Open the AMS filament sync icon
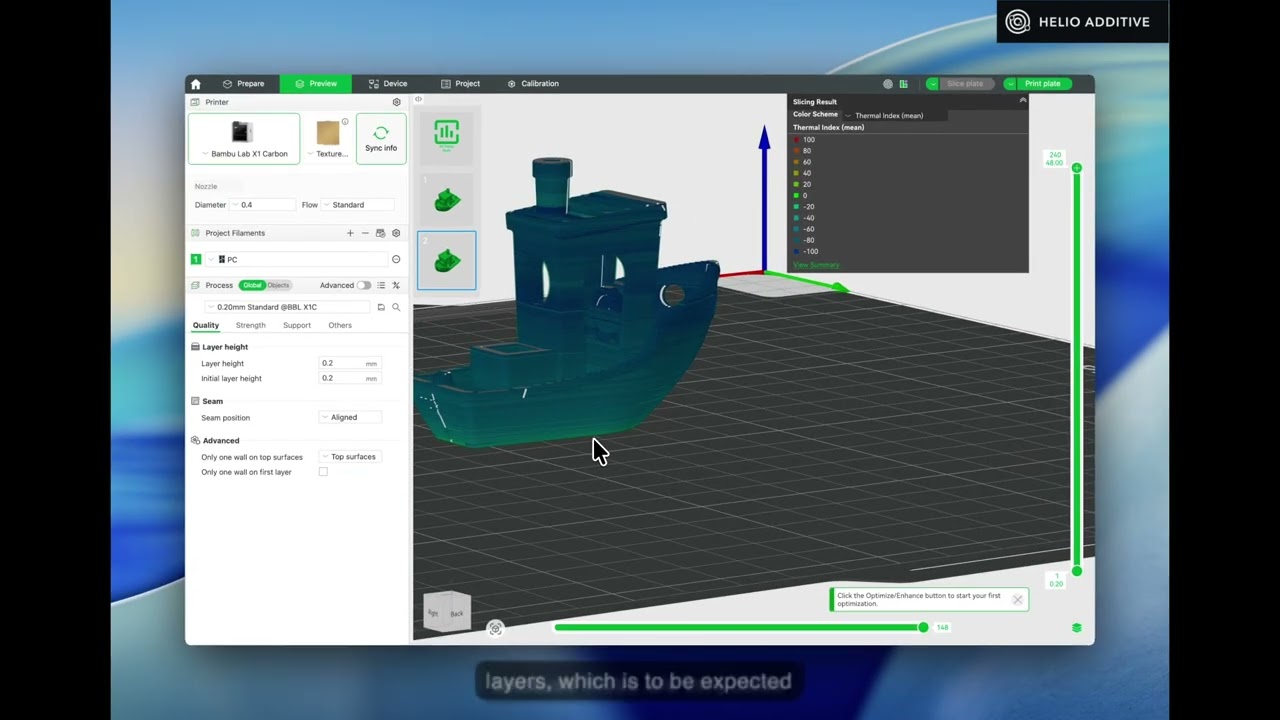This screenshot has width=1280, height=720. click(380, 233)
